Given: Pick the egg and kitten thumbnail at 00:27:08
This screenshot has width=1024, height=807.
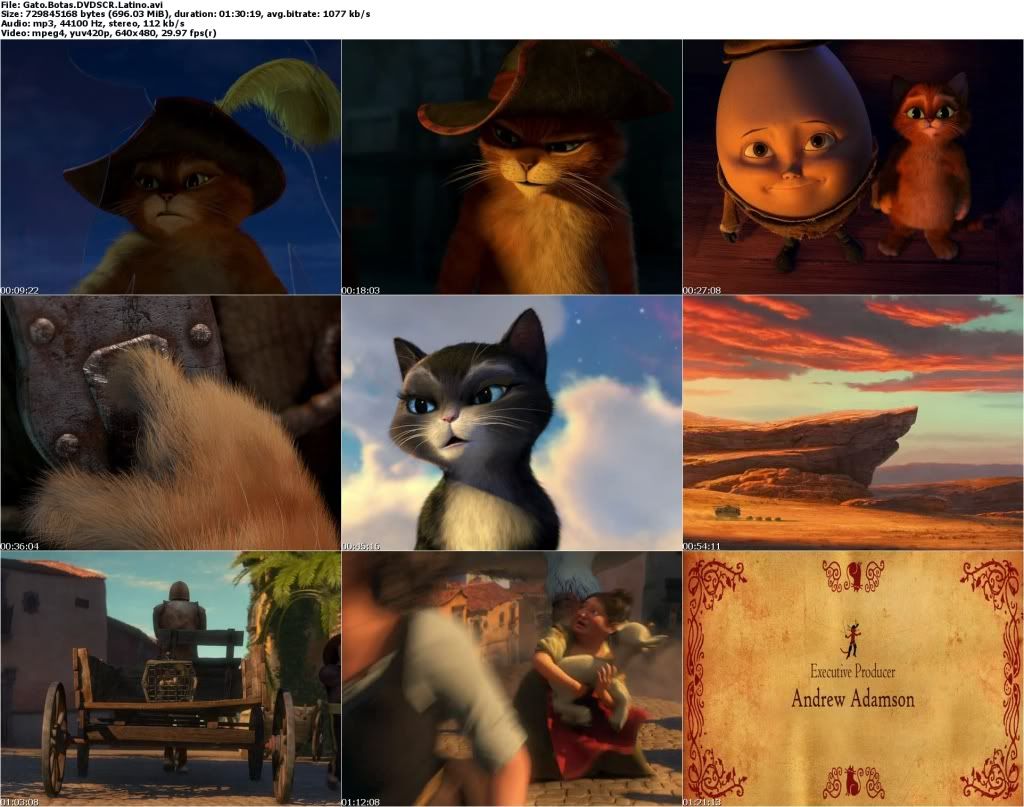Looking at the screenshot, I should 853,166.
